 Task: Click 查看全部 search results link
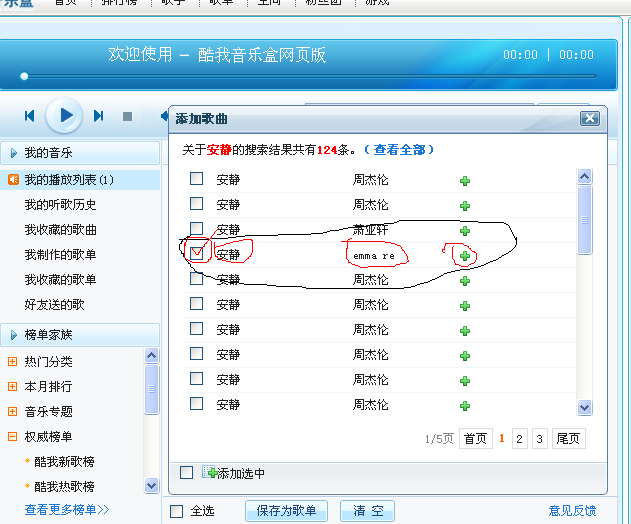coord(399,150)
